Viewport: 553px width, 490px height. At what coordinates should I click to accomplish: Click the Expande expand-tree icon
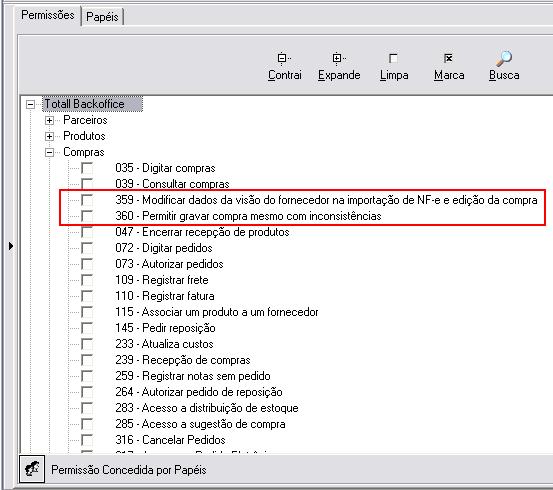pos(338,58)
